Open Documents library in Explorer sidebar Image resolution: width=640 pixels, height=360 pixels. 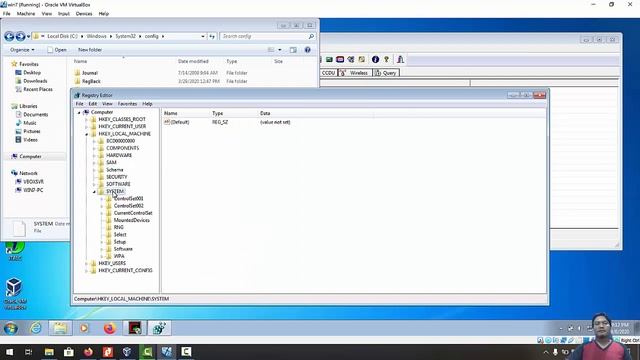35,115
